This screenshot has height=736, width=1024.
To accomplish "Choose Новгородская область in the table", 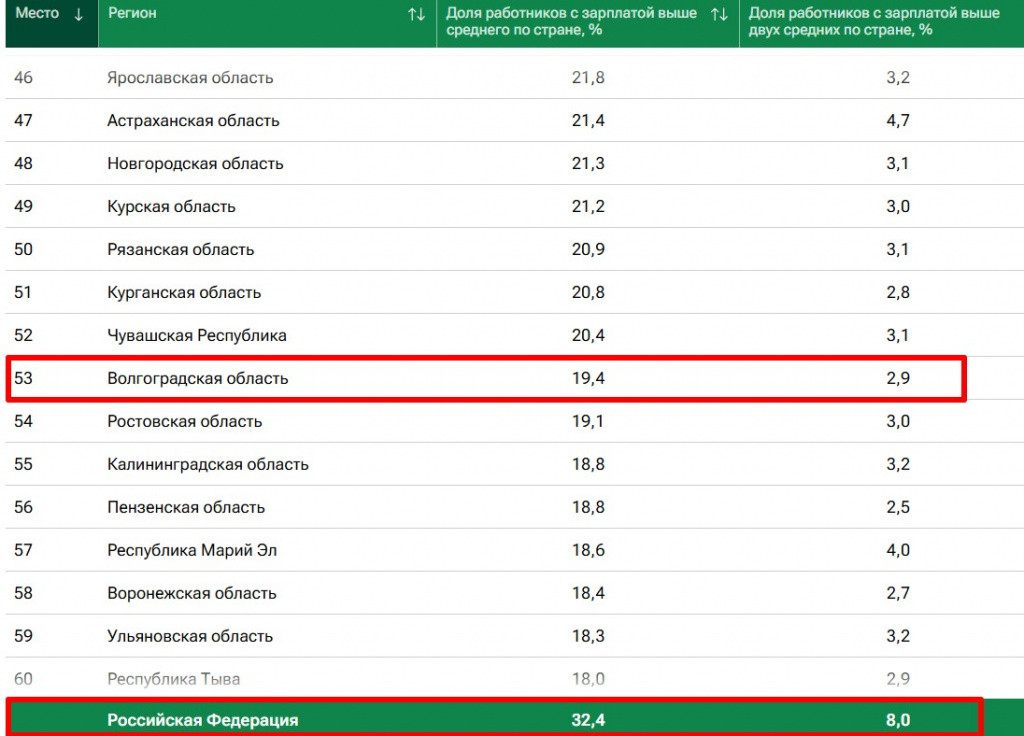I will pyautogui.click(x=195, y=164).
